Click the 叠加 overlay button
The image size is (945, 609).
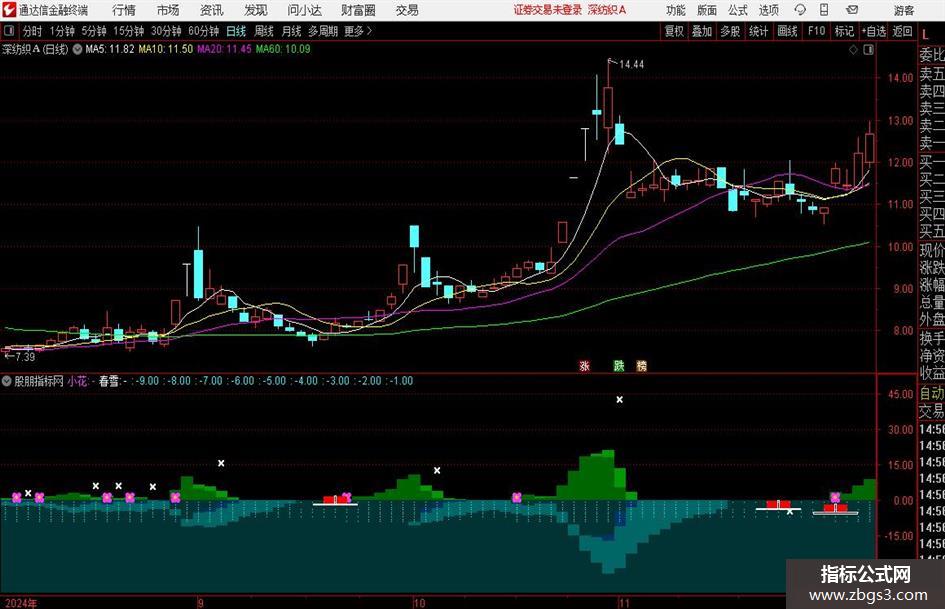tap(702, 31)
